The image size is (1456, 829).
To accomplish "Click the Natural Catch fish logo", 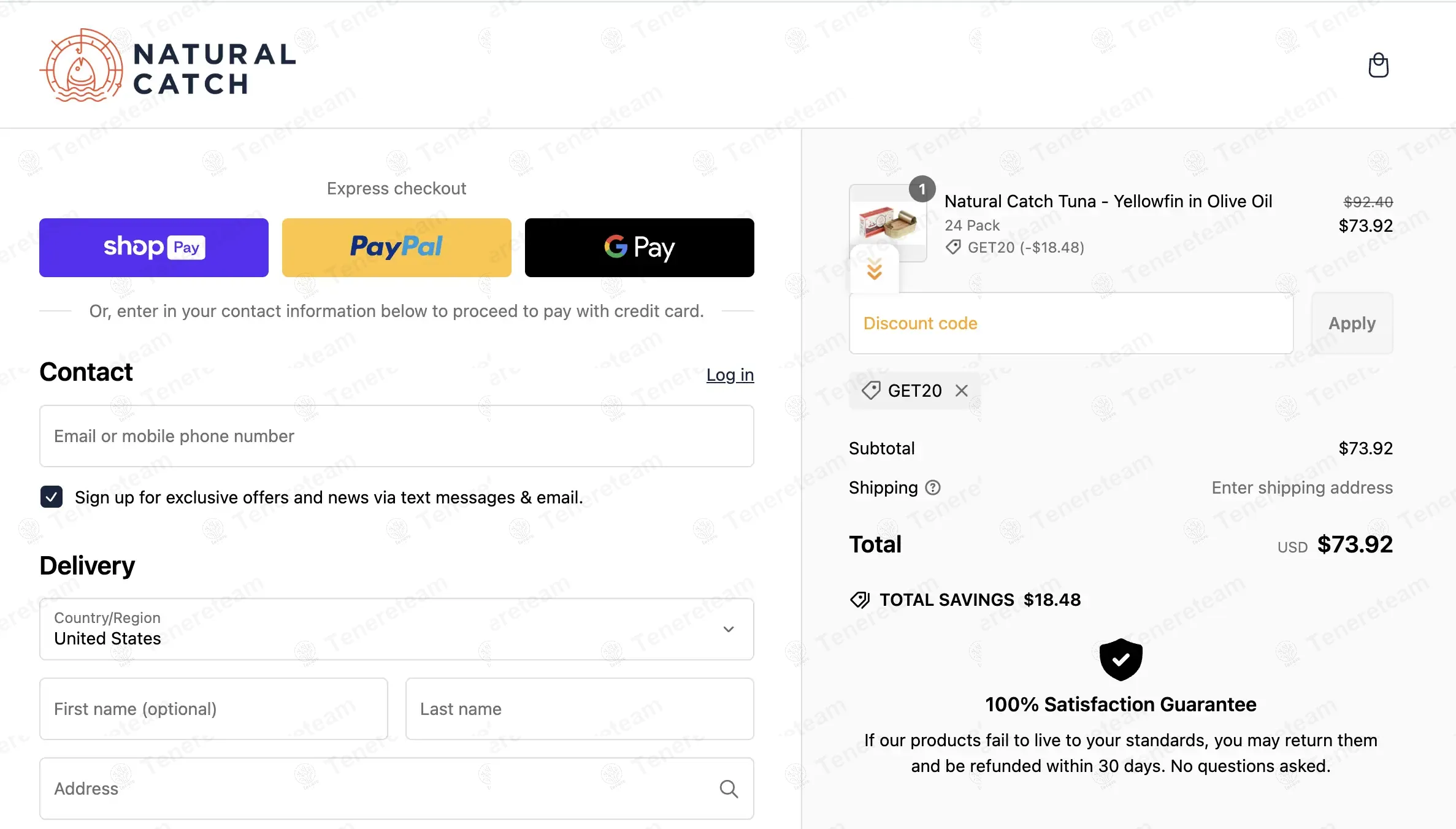I will (x=82, y=66).
